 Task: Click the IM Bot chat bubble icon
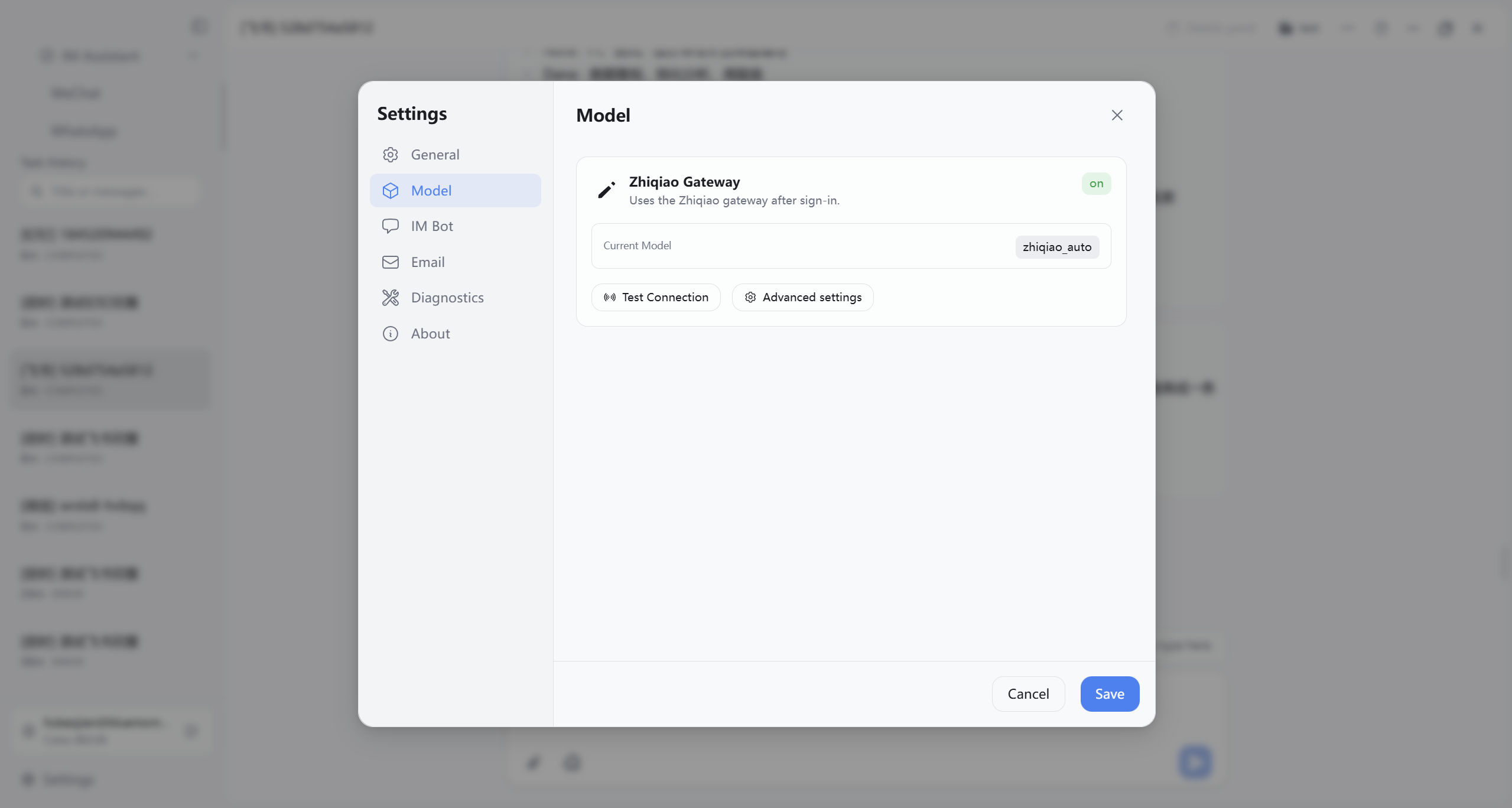[390, 226]
